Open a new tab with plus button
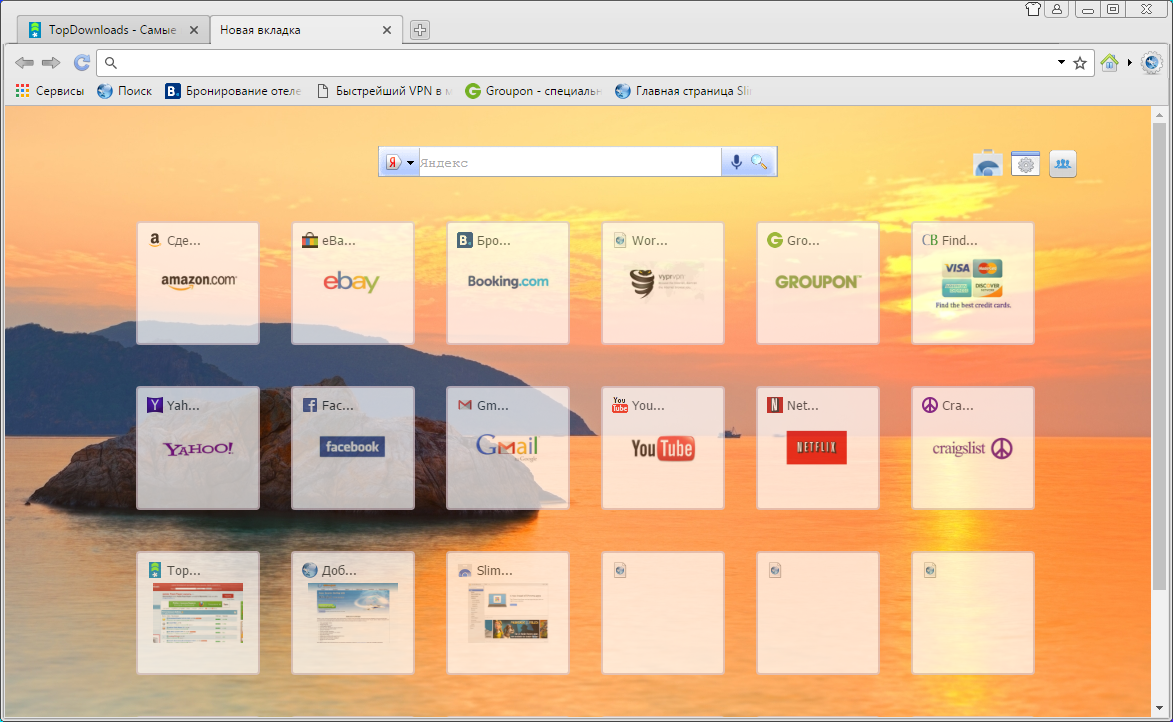 [420, 30]
